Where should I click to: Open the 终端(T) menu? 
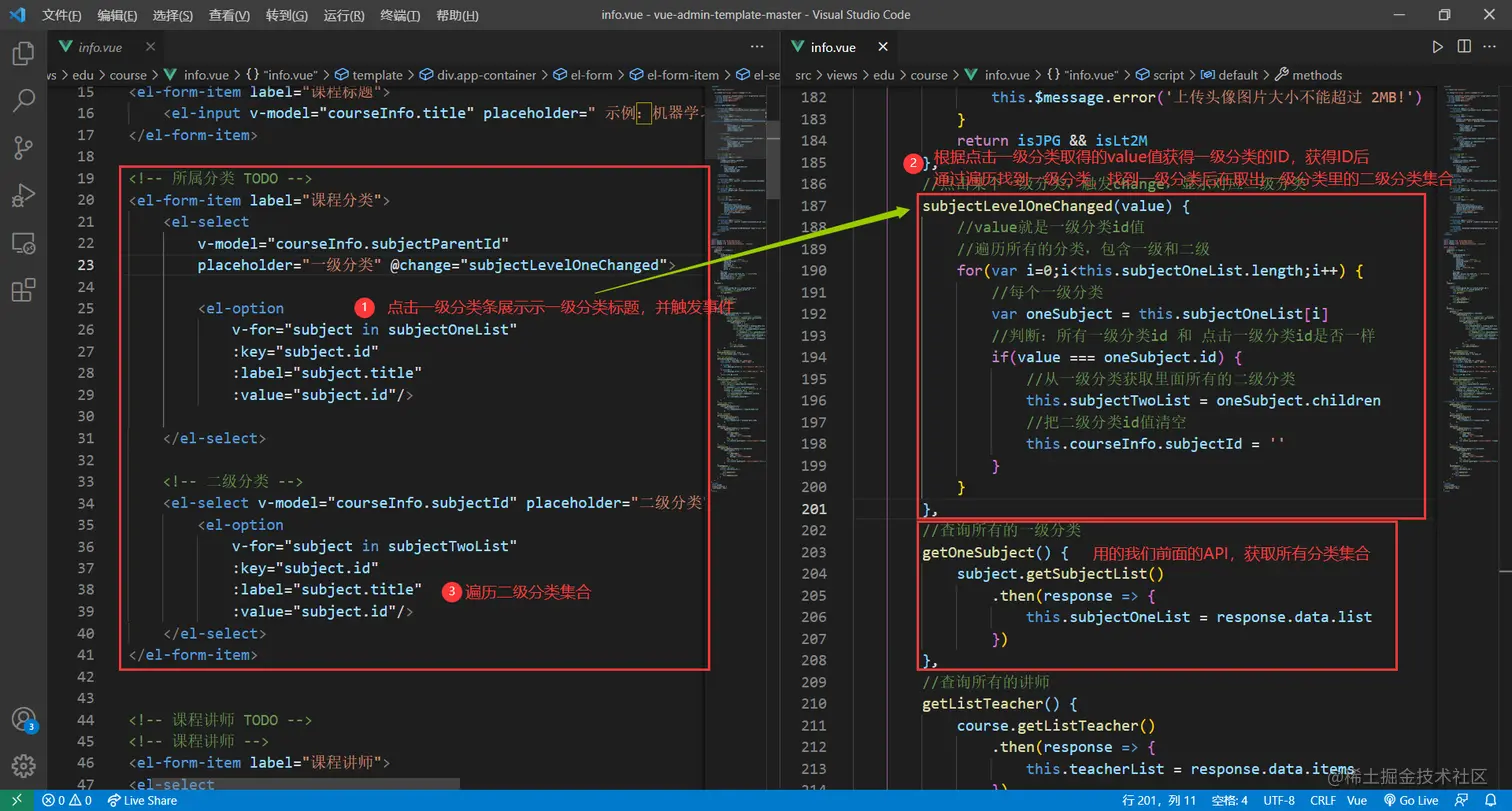coord(400,15)
